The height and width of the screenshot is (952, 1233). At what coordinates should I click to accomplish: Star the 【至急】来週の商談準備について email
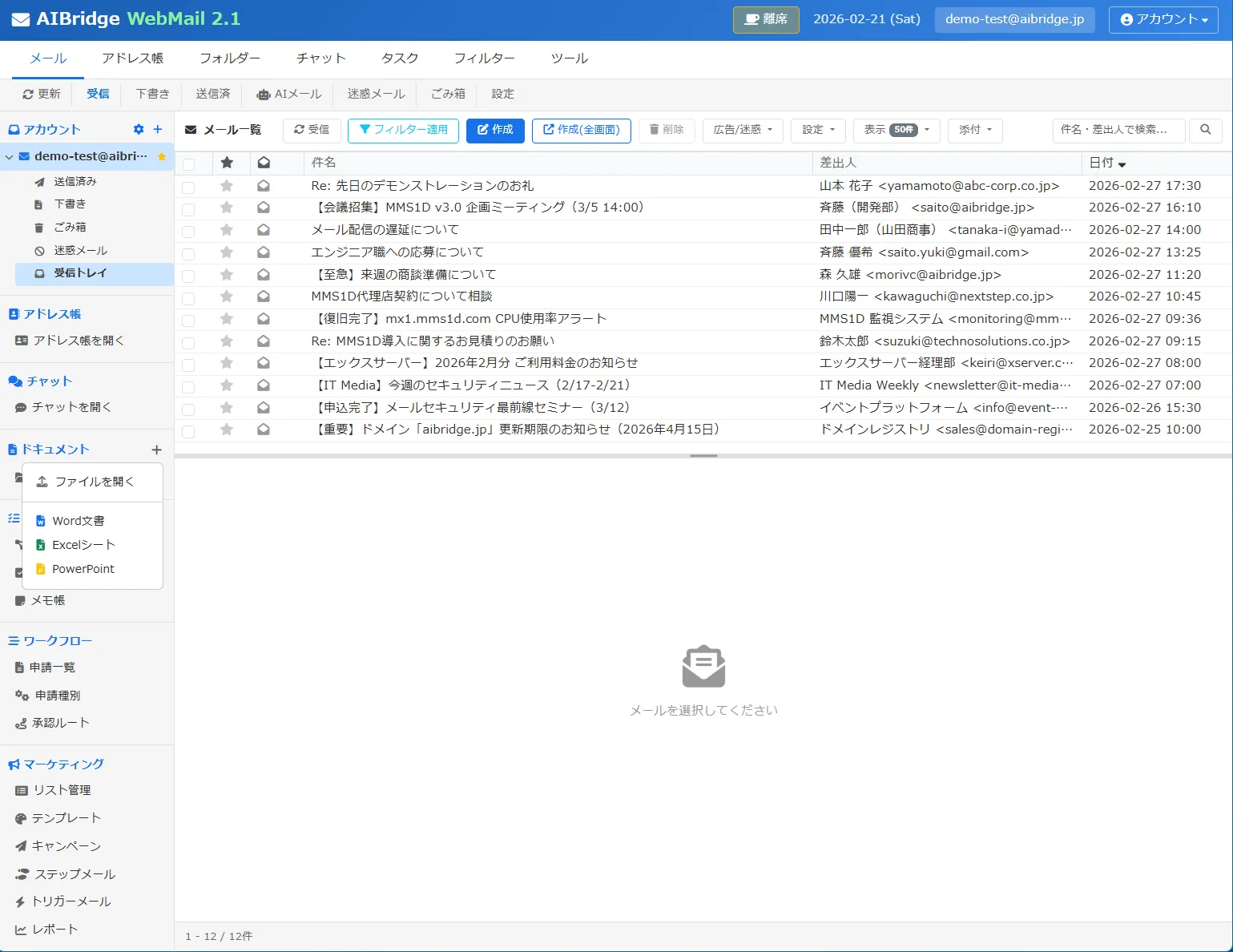227,274
